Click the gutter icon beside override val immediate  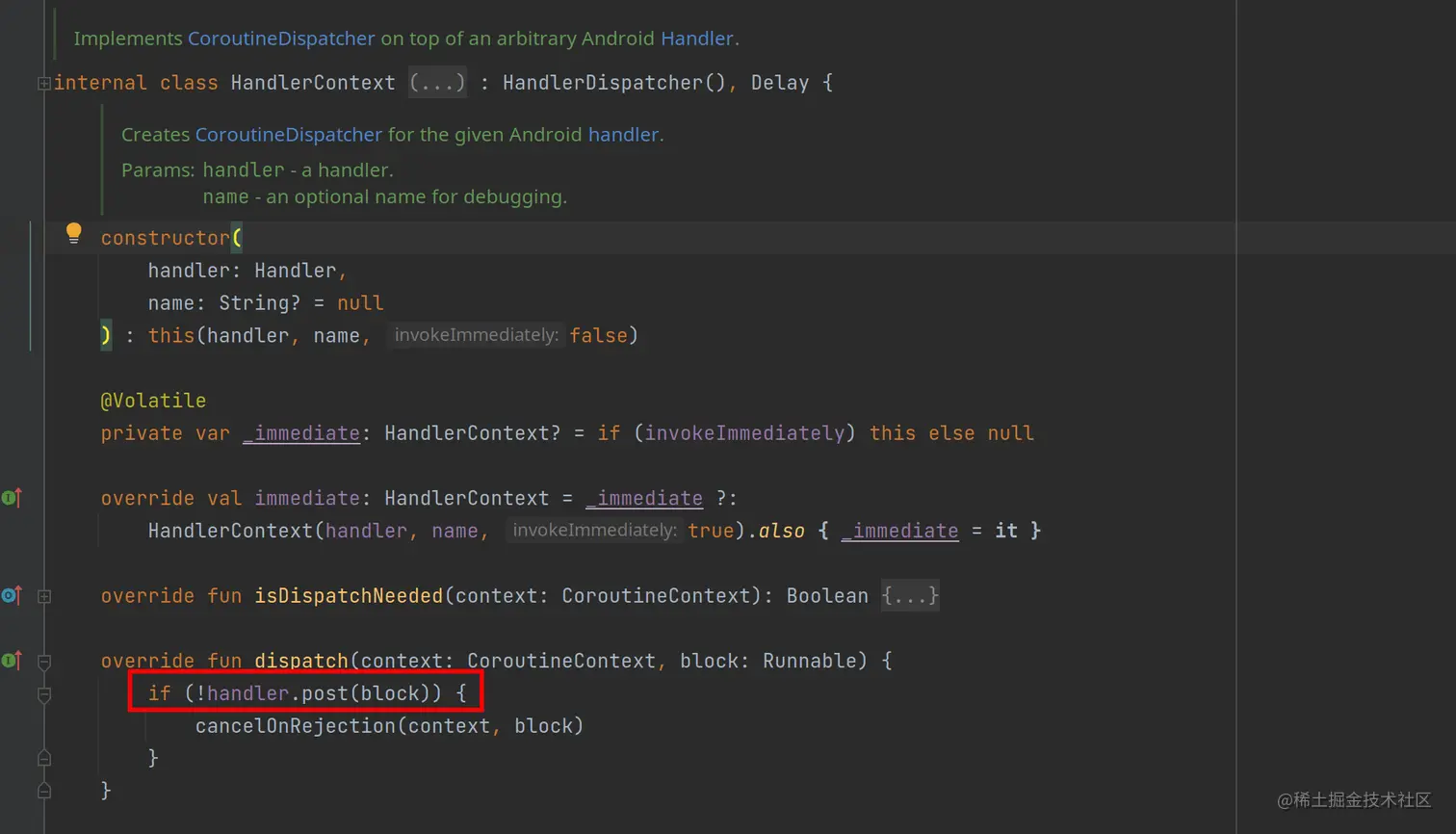pos(12,498)
